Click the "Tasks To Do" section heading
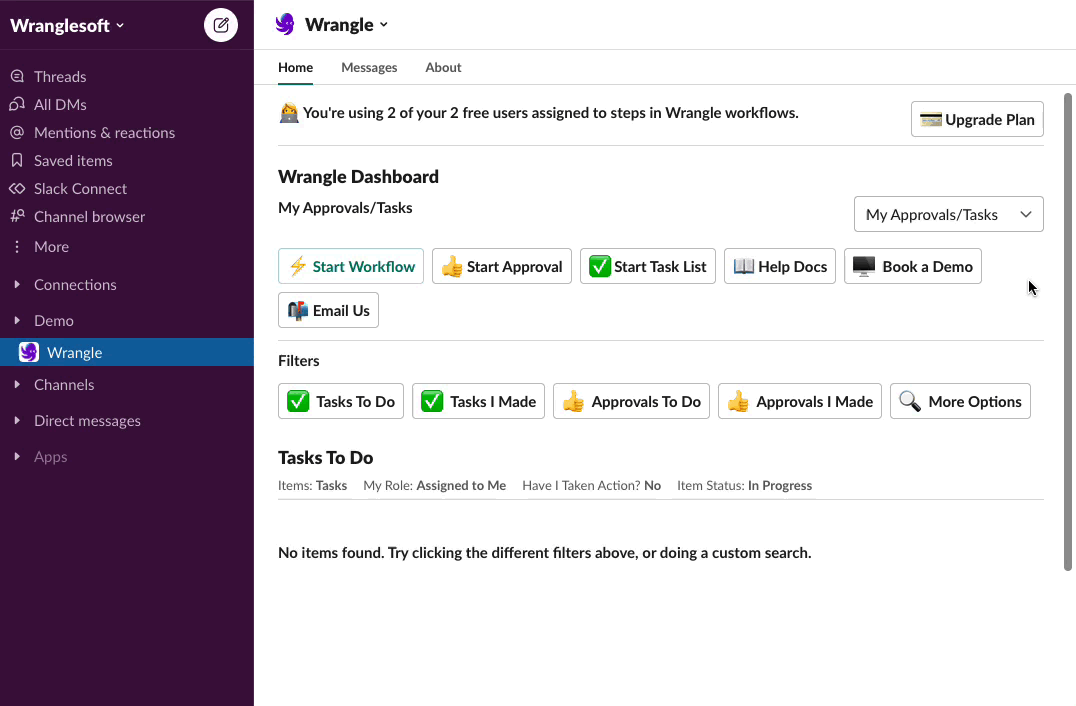The height and width of the screenshot is (706, 1076). tap(325, 458)
